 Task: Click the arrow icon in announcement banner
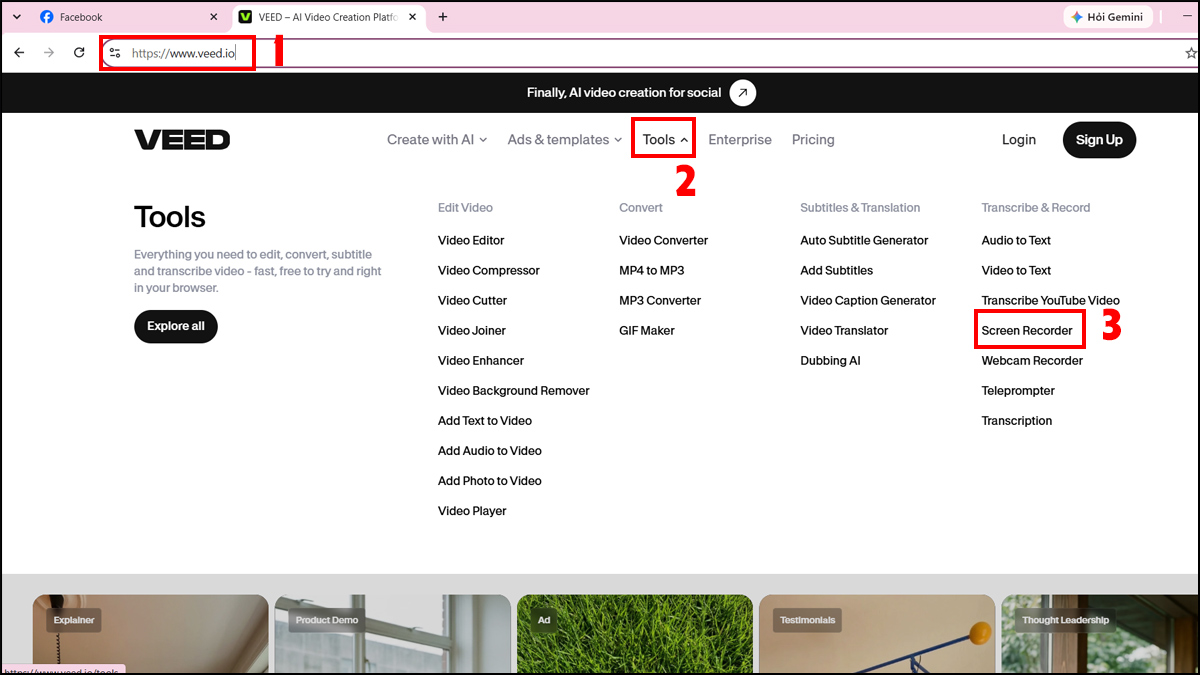(742, 93)
